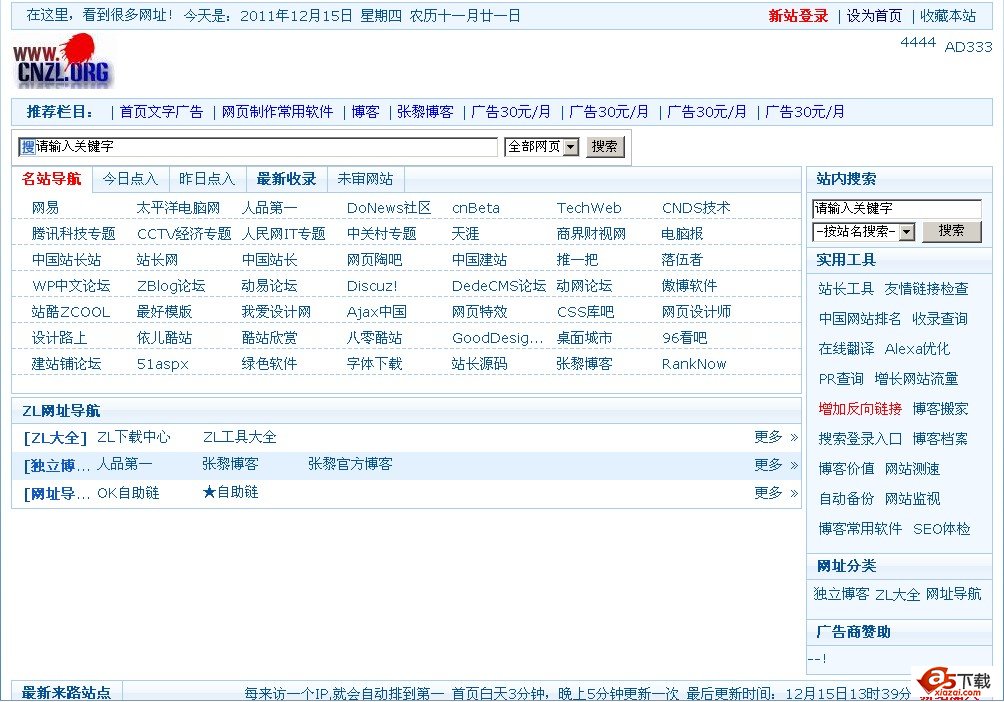Open the ZL下载中心 link
The width and height of the screenshot is (1004, 702).
point(134,437)
